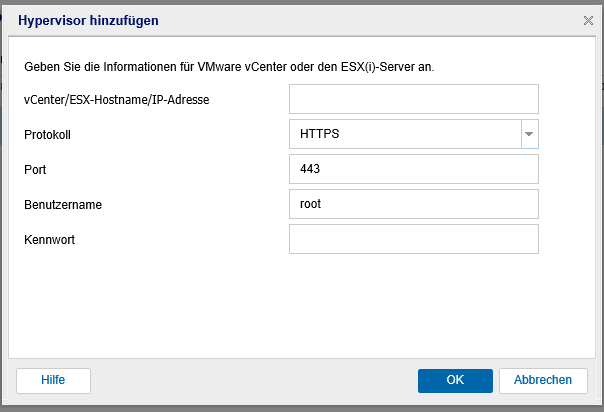This screenshot has width=604, height=412.
Task: Click the VMware vCenter instruction sentence
Action: 229,67
